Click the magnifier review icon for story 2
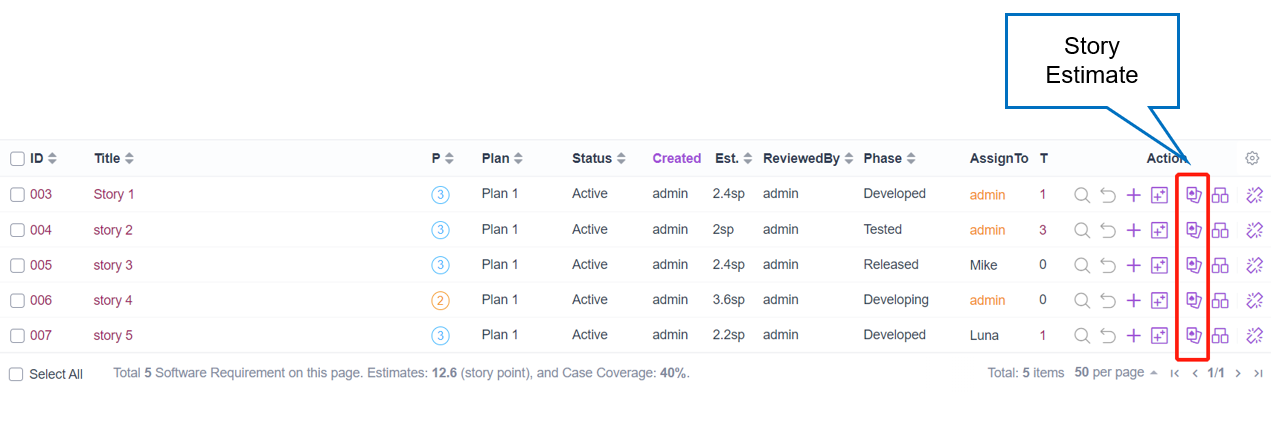1271x433 pixels. pyautogui.click(x=1081, y=230)
